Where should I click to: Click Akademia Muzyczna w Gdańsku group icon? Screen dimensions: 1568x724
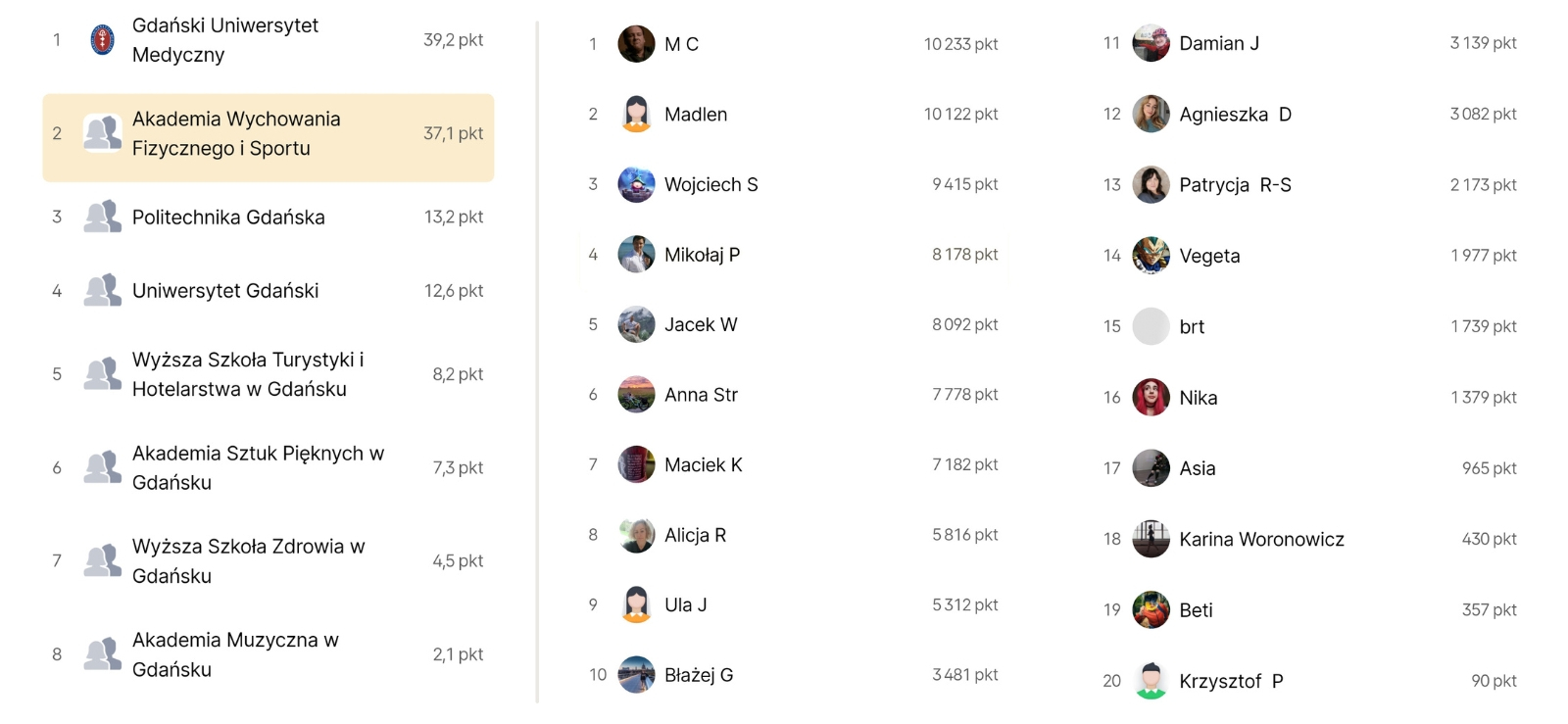click(102, 654)
